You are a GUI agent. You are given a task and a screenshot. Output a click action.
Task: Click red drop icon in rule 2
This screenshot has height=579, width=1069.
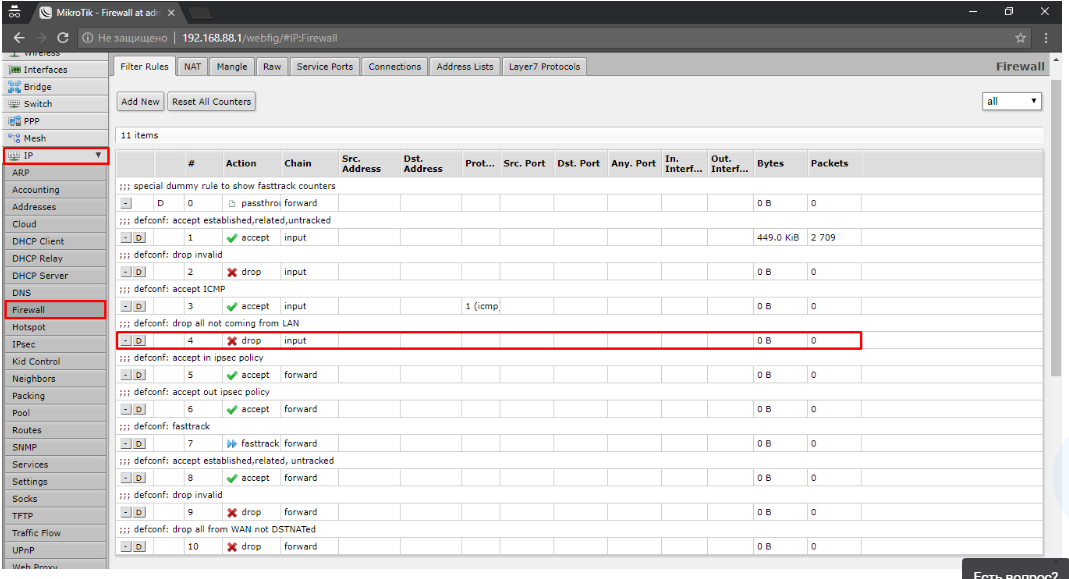(232, 272)
